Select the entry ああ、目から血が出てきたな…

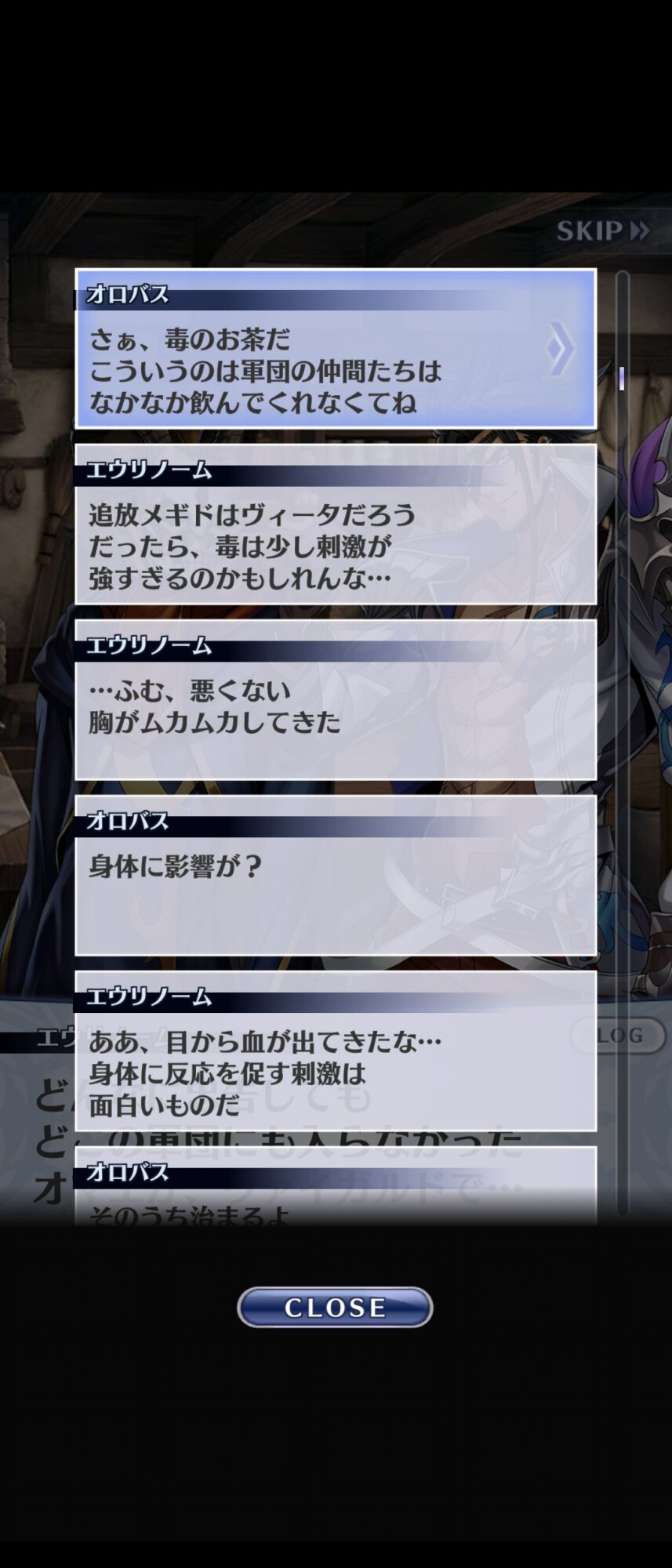[336, 1051]
